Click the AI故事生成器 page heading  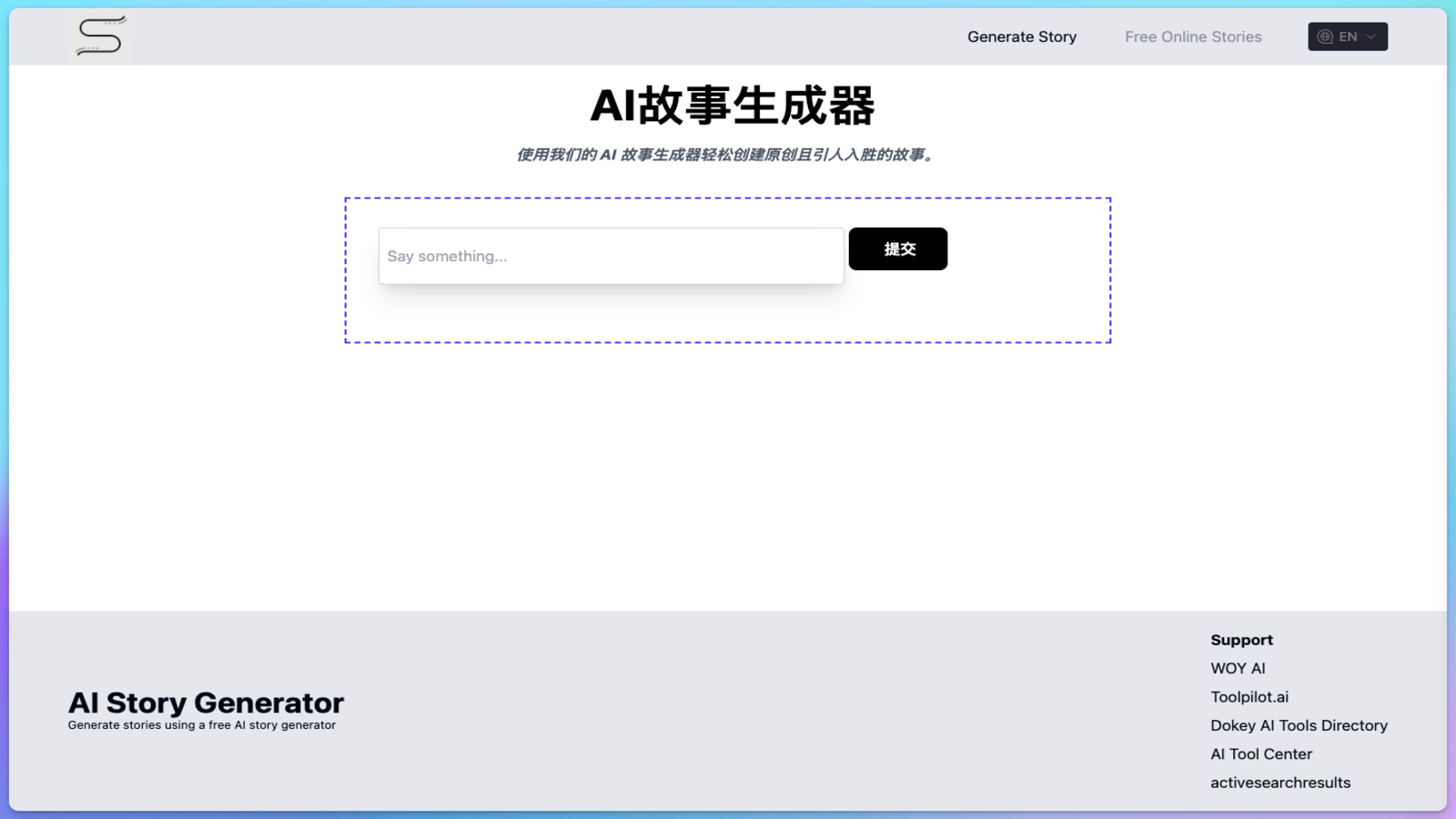[733, 106]
